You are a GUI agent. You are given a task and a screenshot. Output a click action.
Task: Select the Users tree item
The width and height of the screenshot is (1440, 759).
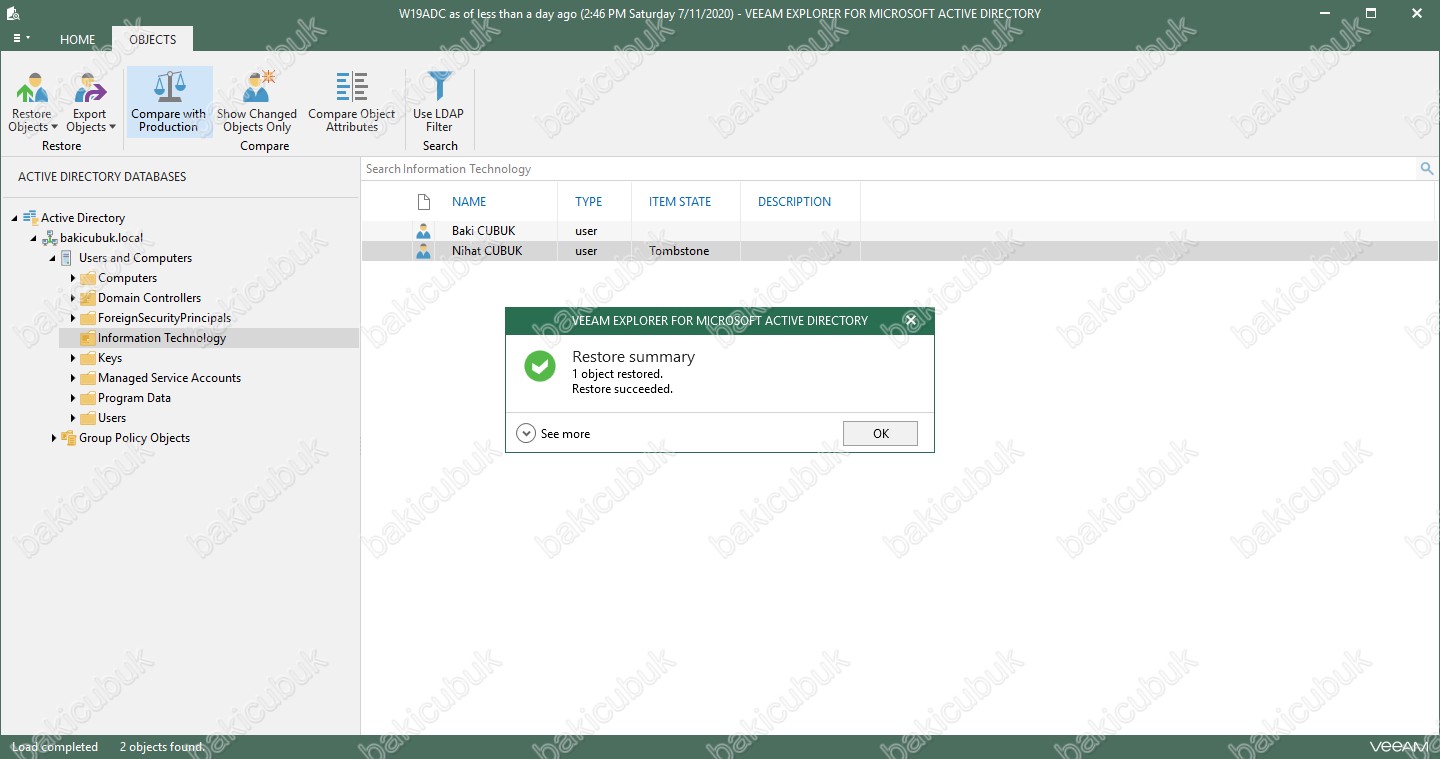(112, 418)
